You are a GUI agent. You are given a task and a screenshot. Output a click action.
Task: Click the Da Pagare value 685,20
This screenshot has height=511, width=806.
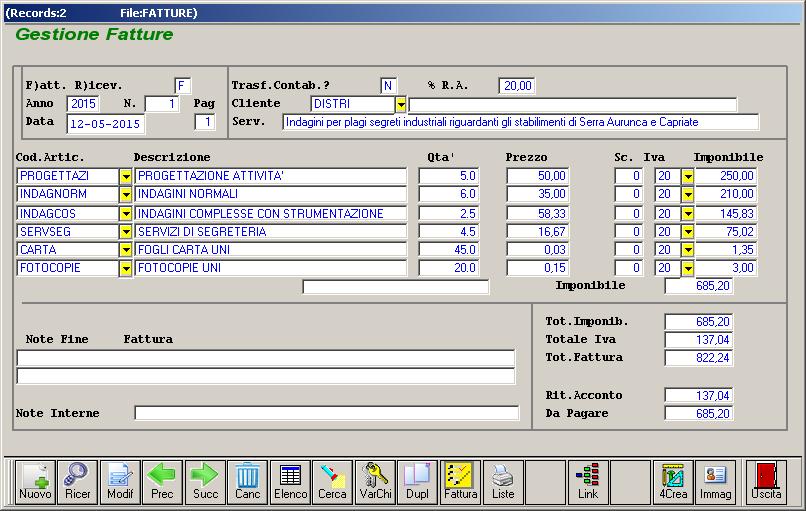698,413
